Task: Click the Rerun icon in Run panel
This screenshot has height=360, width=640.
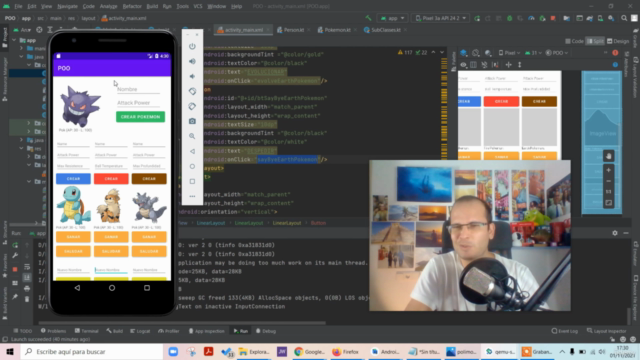Action: click(15, 245)
